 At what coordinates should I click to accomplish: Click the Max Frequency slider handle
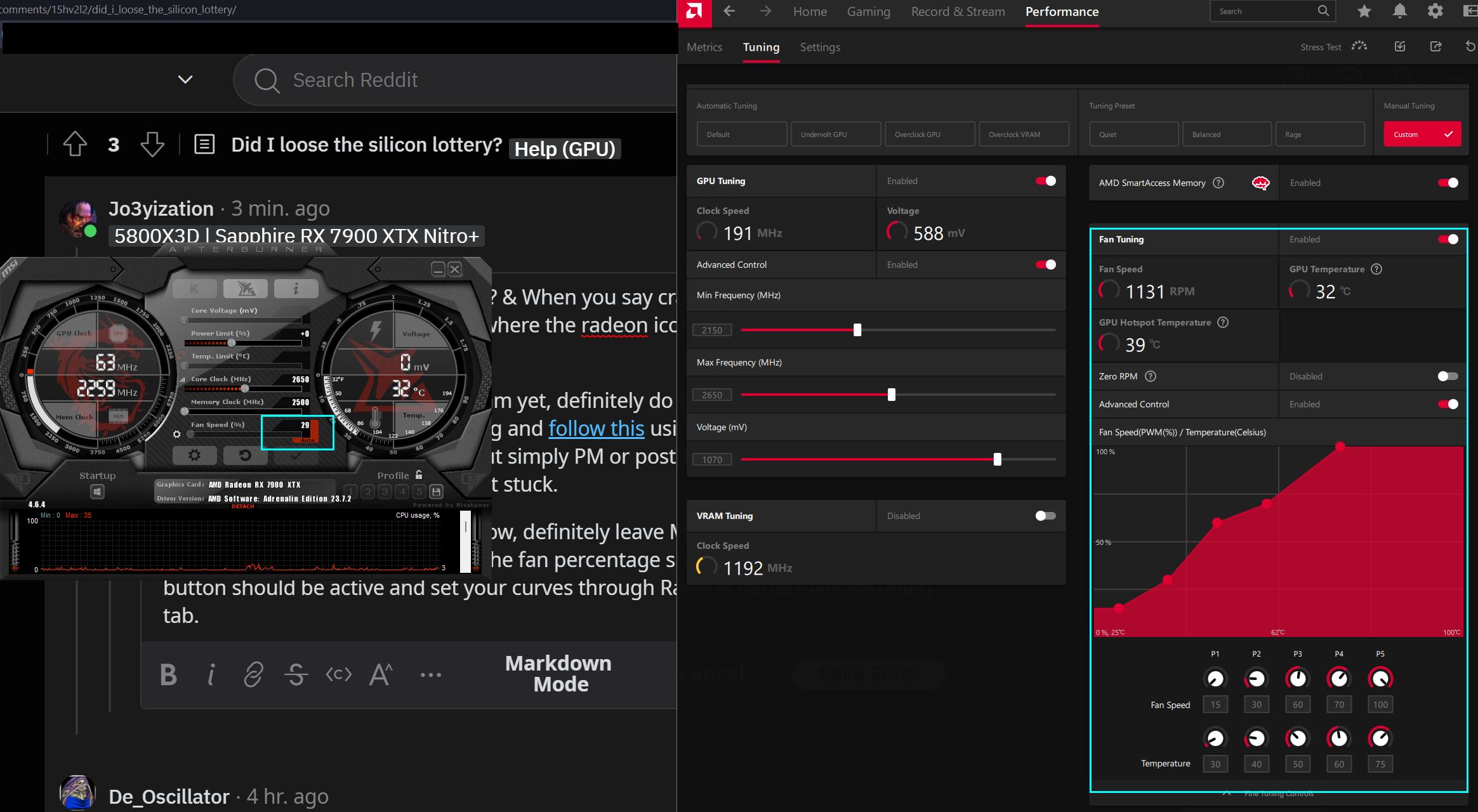(x=891, y=395)
